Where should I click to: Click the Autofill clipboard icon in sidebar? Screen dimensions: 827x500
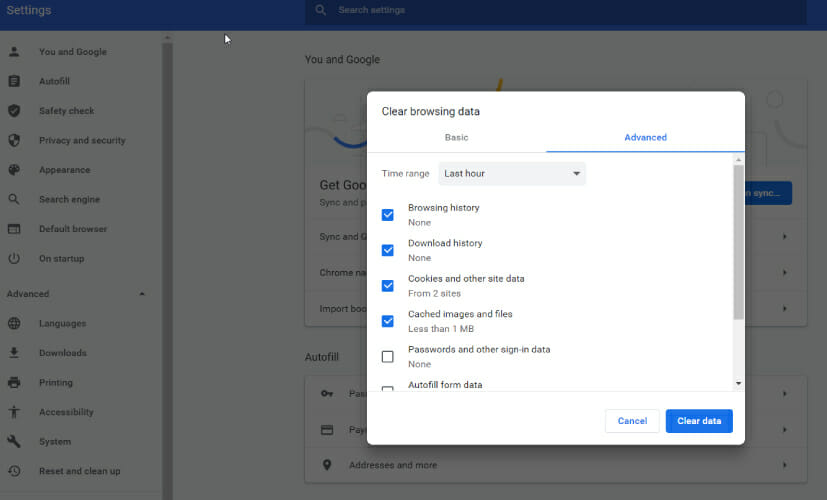pyautogui.click(x=14, y=81)
